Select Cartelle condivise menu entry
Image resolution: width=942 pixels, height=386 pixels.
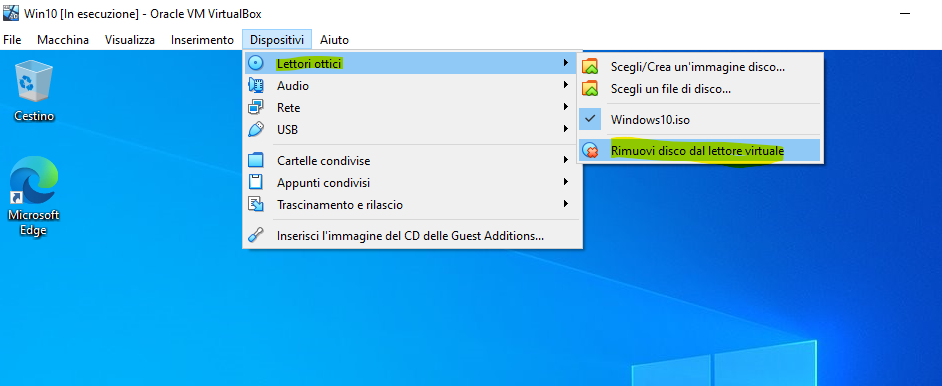point(412,161)
